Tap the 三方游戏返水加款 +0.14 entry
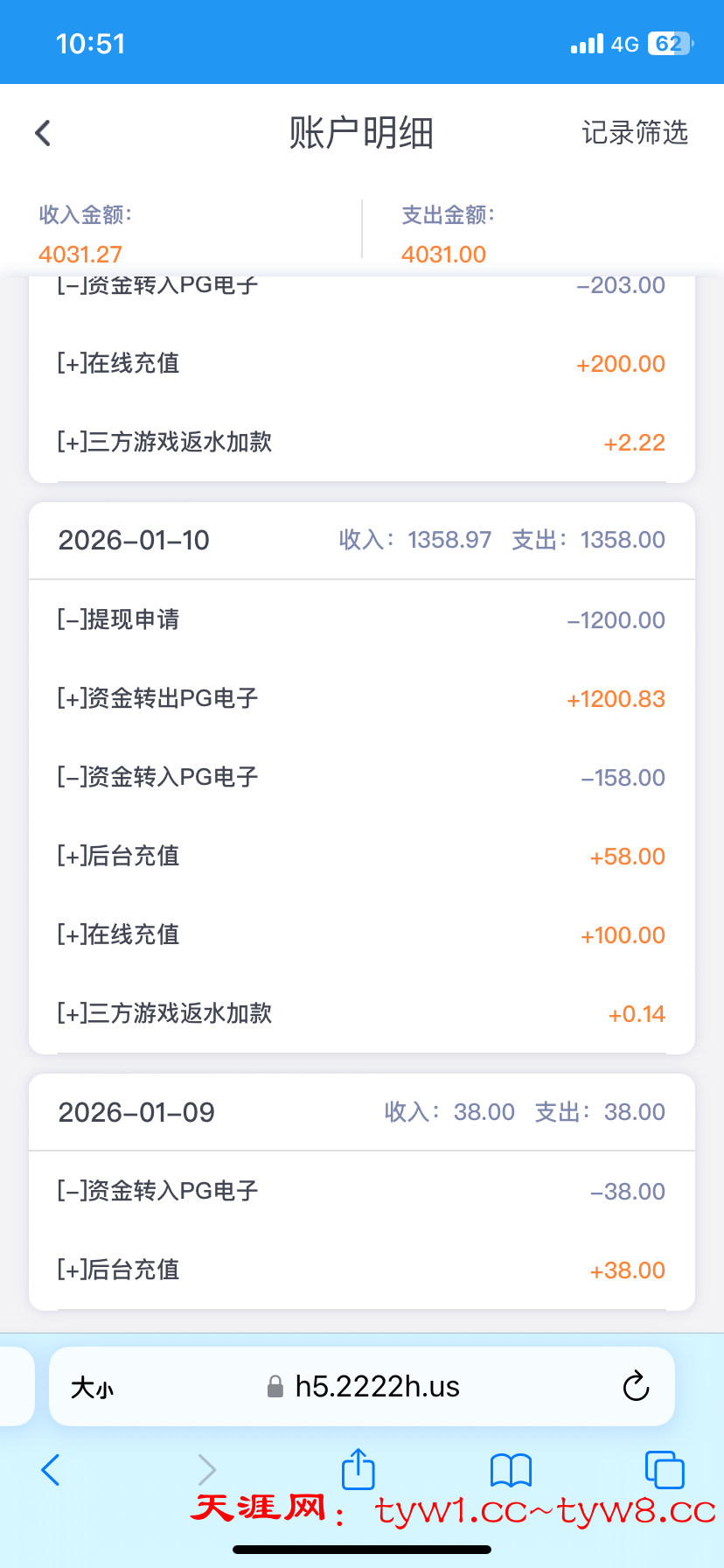The image size is (724, 1568). point(361,1013)
